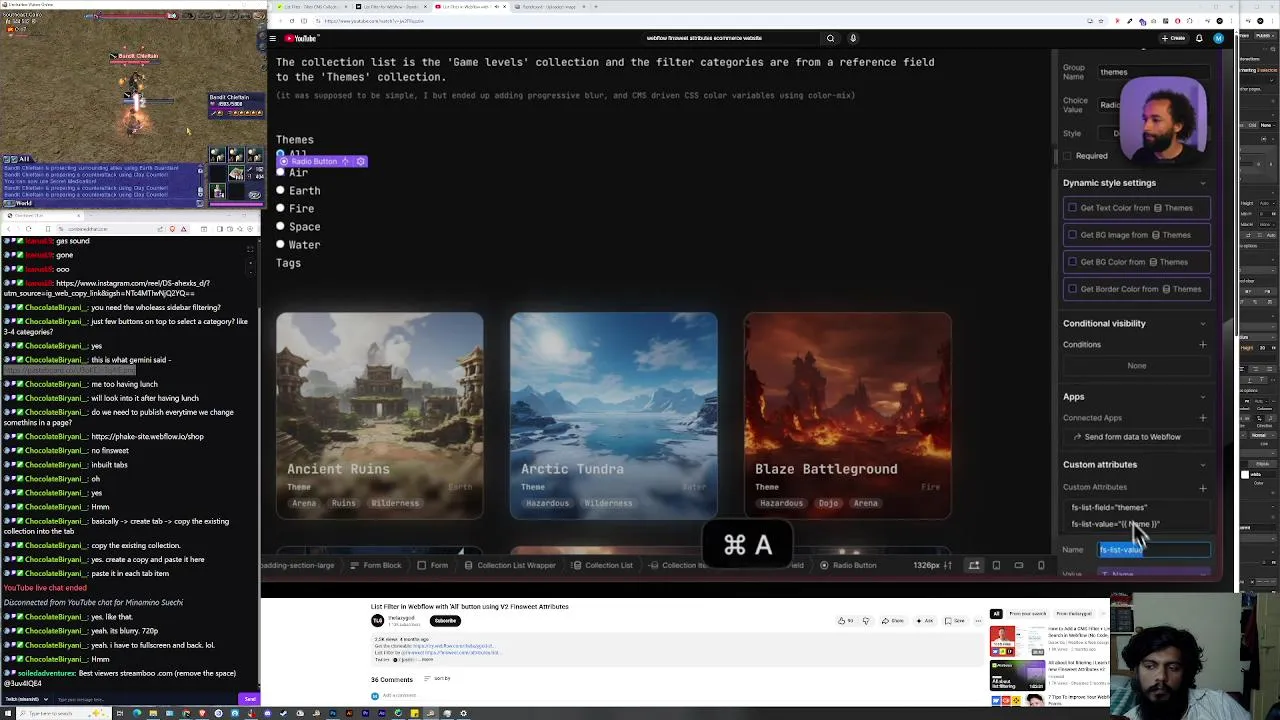Enable 'Get BG Color from Themes' checkbox
The image size is (1280, 720).
click(x=1073, y=262)
